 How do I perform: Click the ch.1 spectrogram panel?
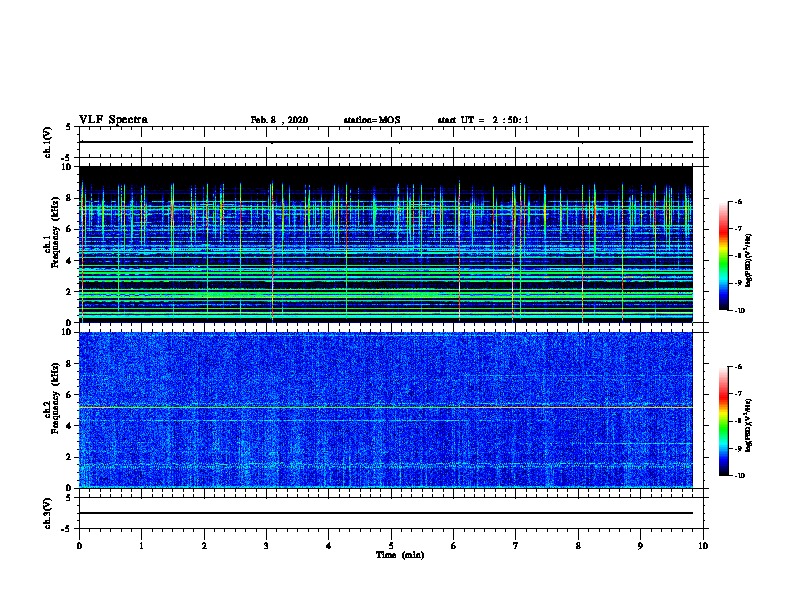point(386,244)
